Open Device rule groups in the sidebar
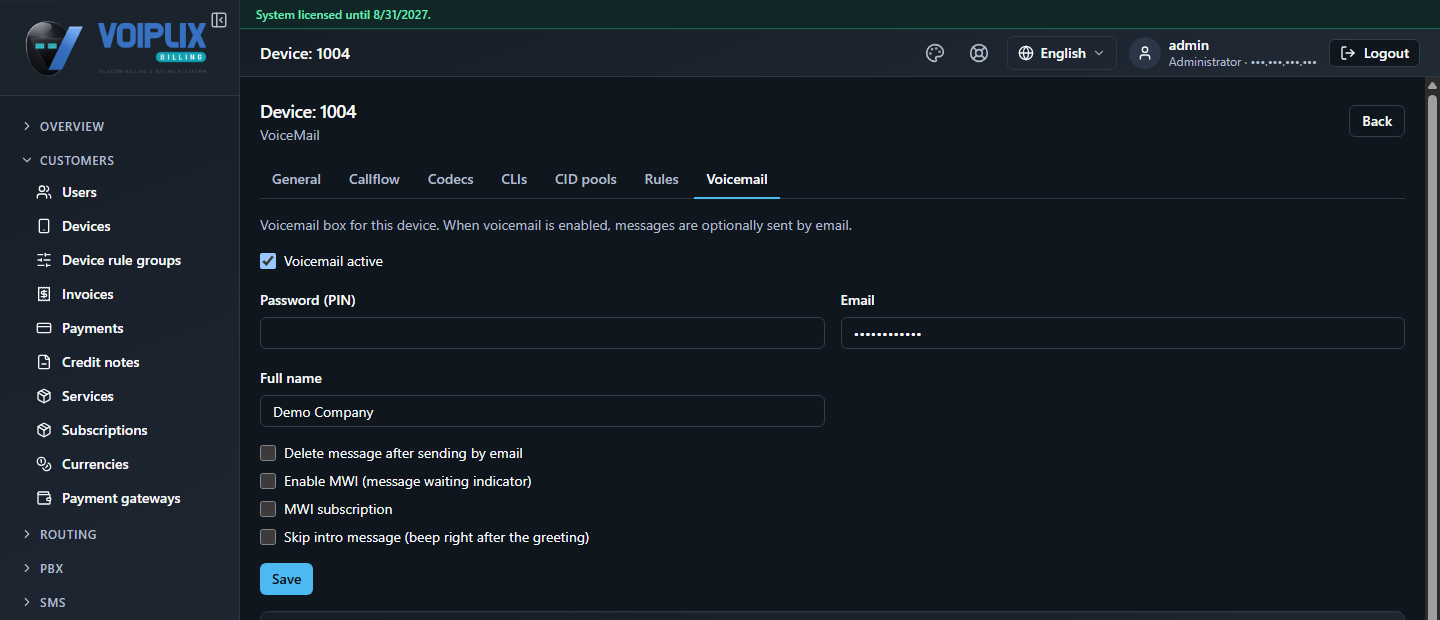 coord(121,260)
